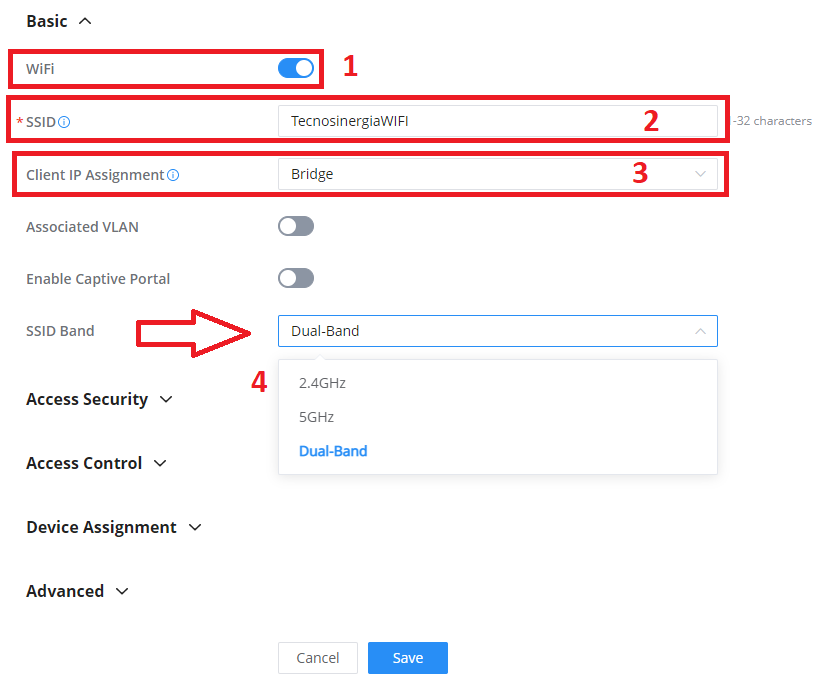Expand the Device Assignment section
The width and height of the screenshot is (816, 693).
tap(114, 527)
